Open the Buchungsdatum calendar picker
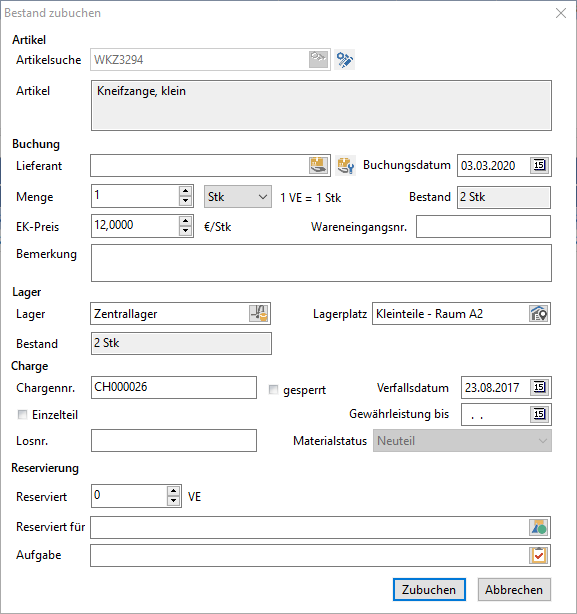The height and width of the screenshot is (614, 577). pyautogui.click(x=539, y=165)
